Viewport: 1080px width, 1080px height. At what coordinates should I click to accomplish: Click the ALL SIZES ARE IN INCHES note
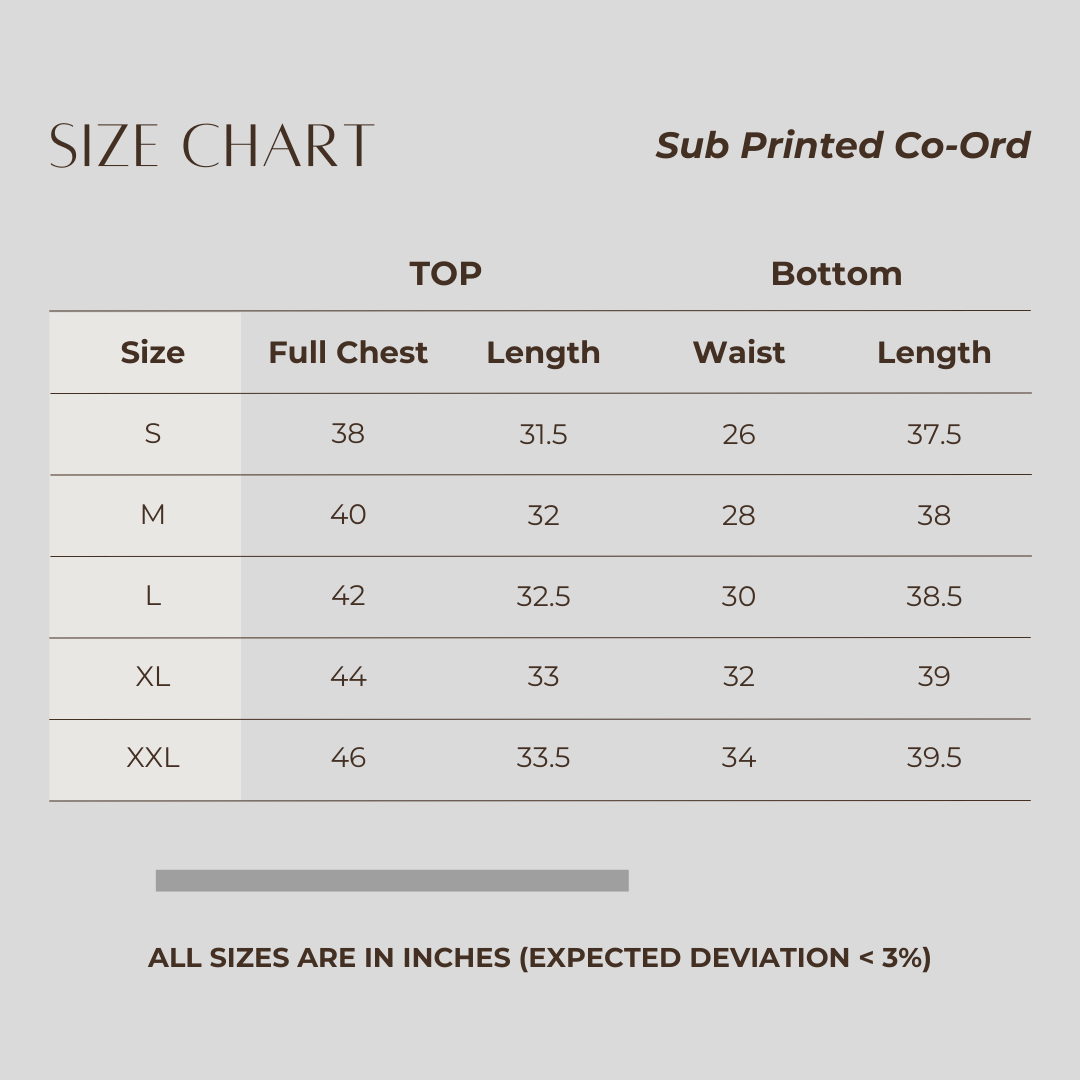[x=539, y=957]
